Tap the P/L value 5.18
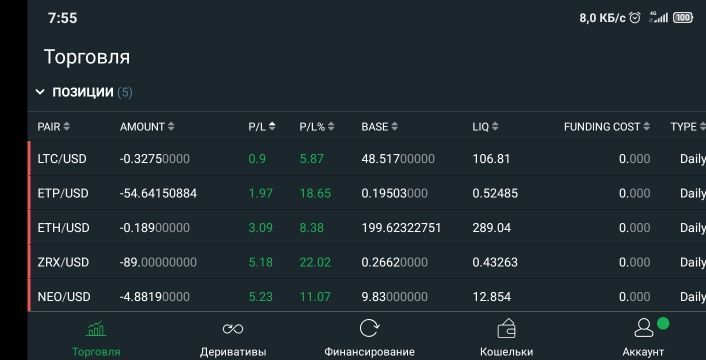Viewport: 706px width, 360px height. [260, 262]
